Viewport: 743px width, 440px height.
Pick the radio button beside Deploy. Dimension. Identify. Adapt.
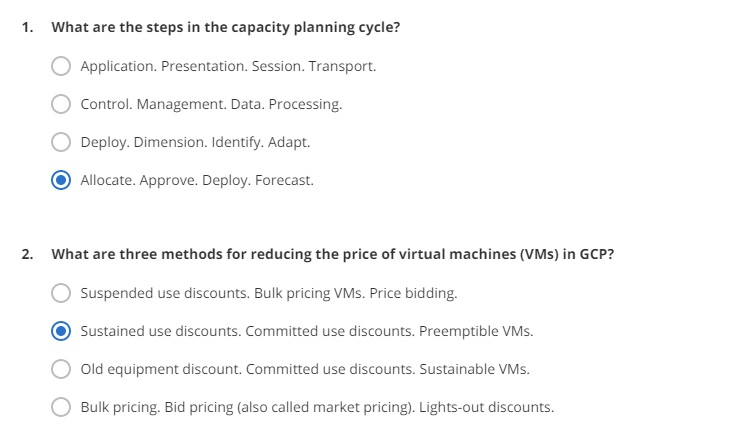click(61, 142)
